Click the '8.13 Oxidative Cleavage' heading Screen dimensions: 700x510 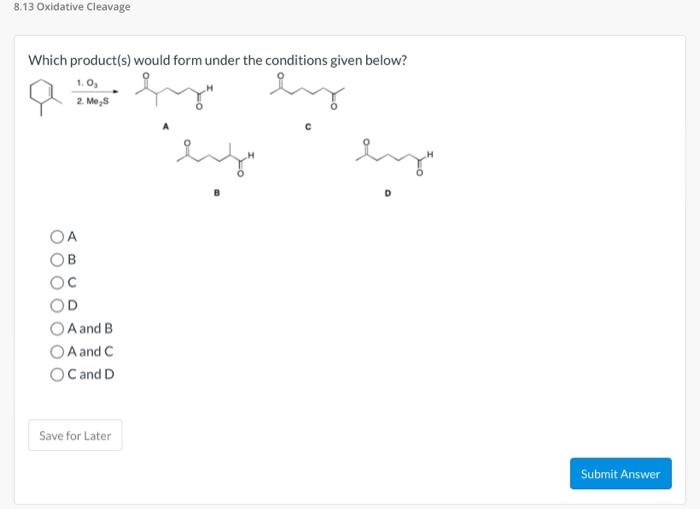(66, 8)
